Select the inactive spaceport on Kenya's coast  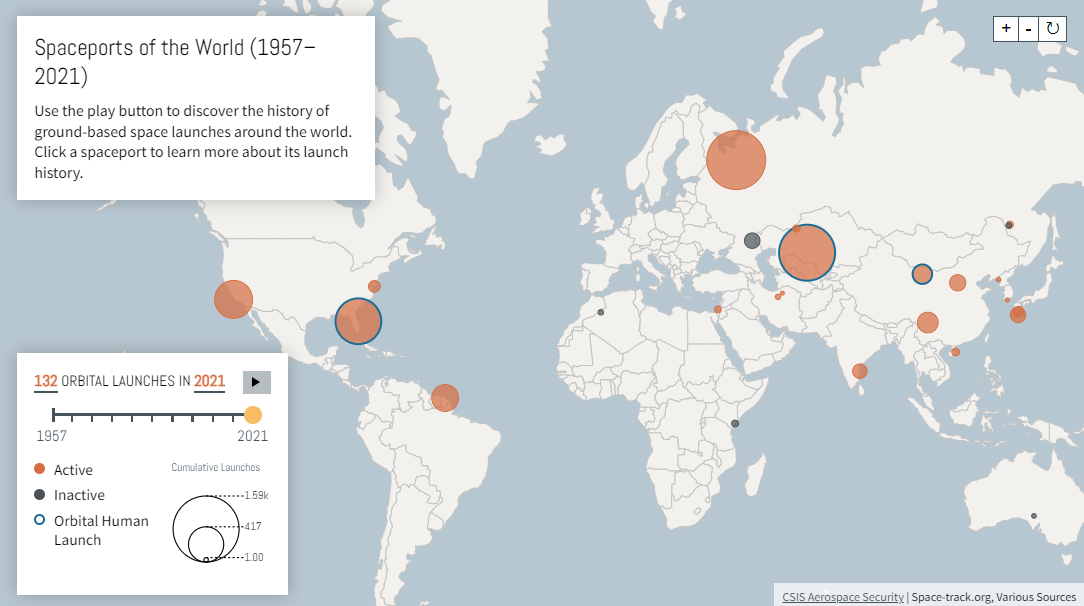click(x=735, y=424)
